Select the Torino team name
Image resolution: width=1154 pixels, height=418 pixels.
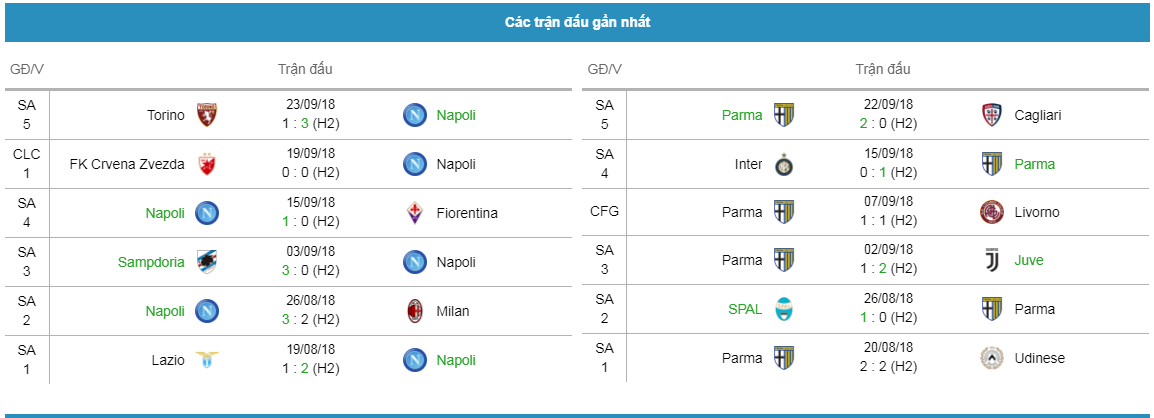(x=166, y=116)
